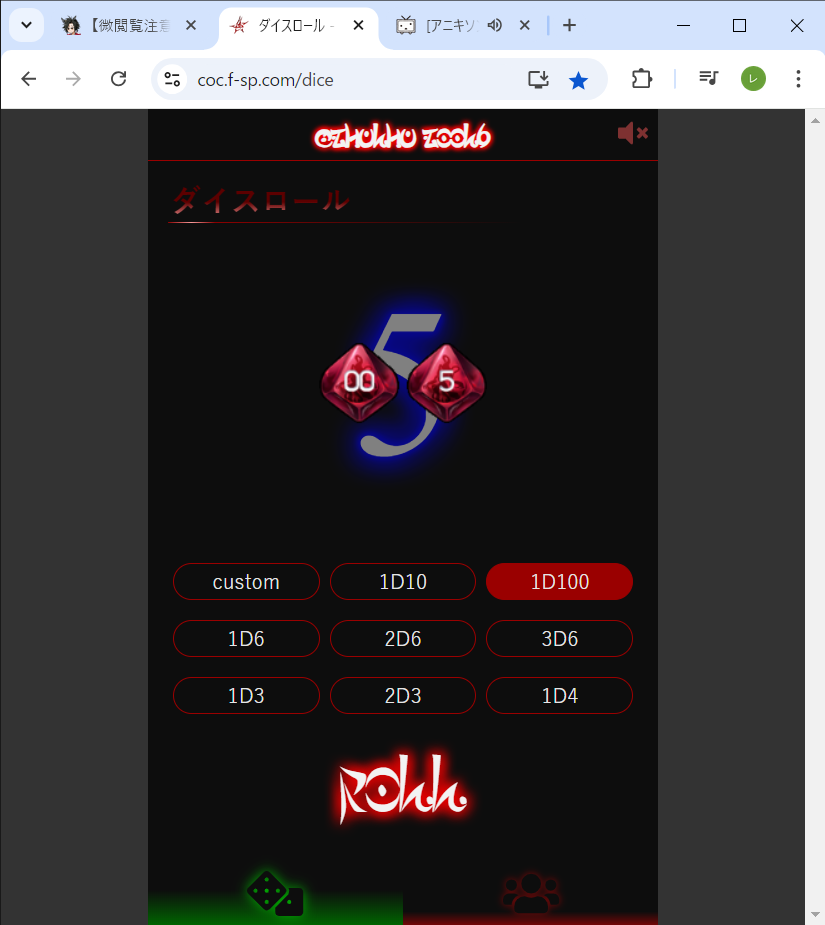Open the browser extensions puzzle icon
Viewport: 825px width, 925px height.
point(641,79)
